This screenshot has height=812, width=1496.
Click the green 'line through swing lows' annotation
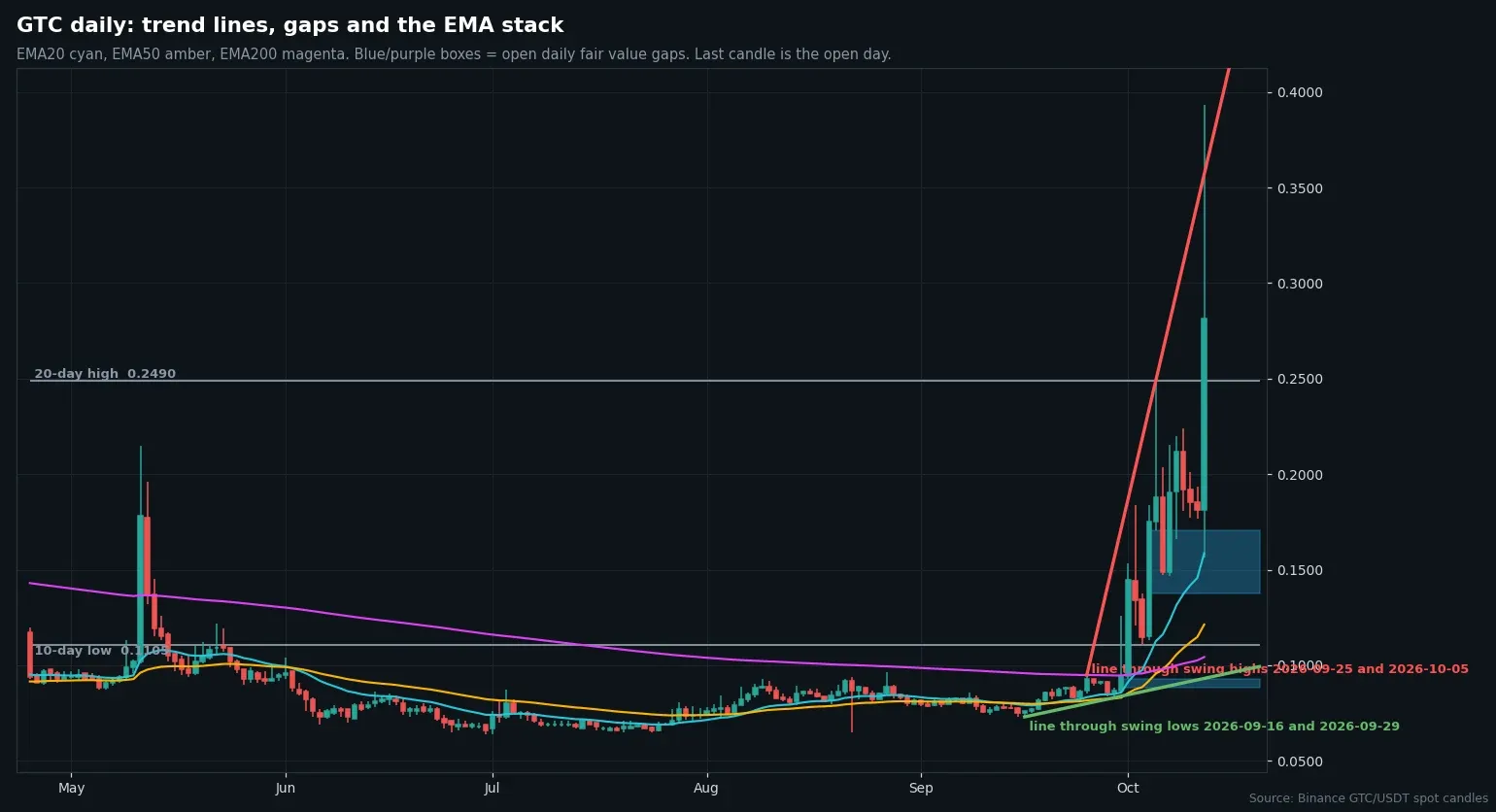[1214, 727]
